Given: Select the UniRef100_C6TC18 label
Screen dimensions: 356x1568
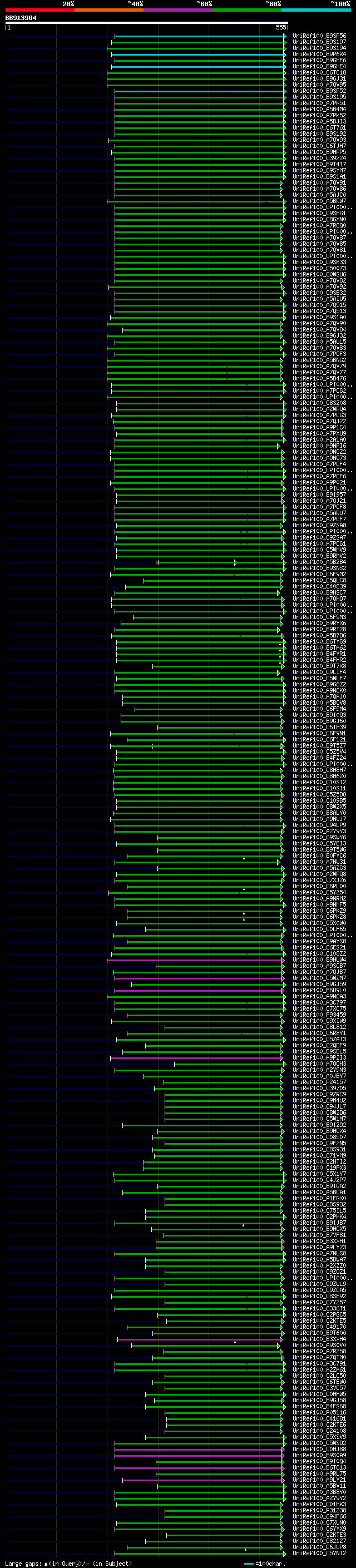Looking at the screenshot, I should 319,72.
